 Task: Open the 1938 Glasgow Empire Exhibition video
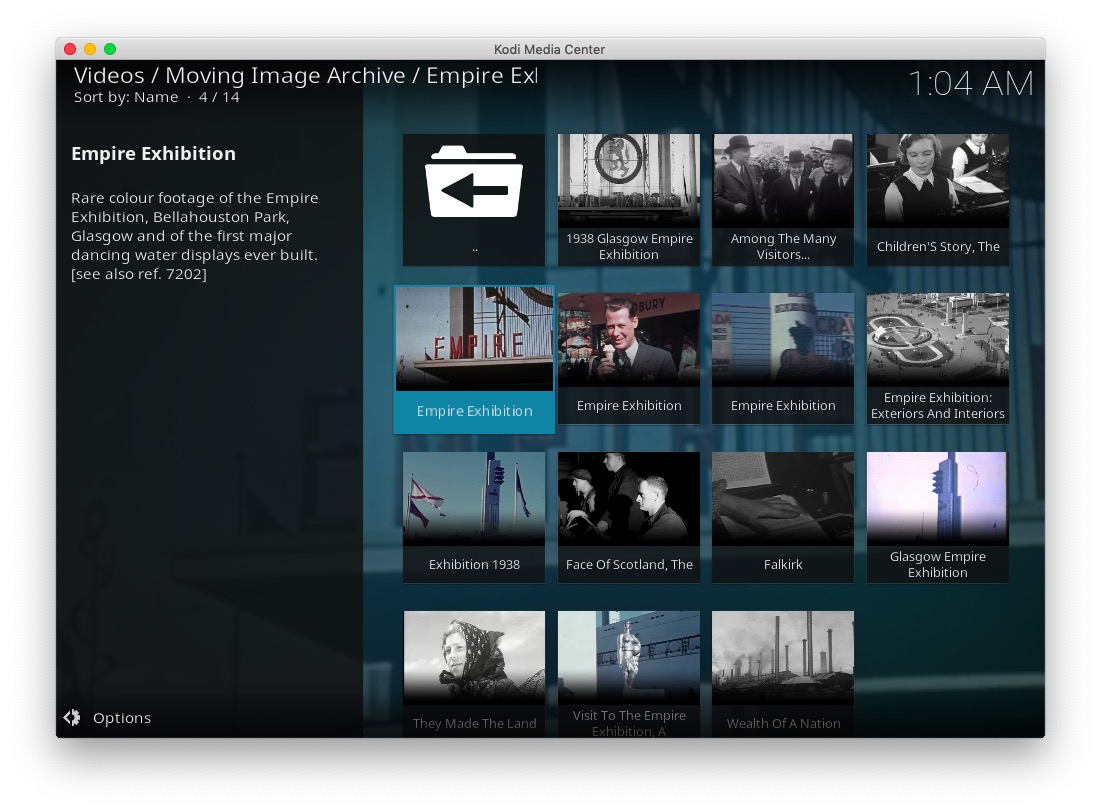coord(628,199)
